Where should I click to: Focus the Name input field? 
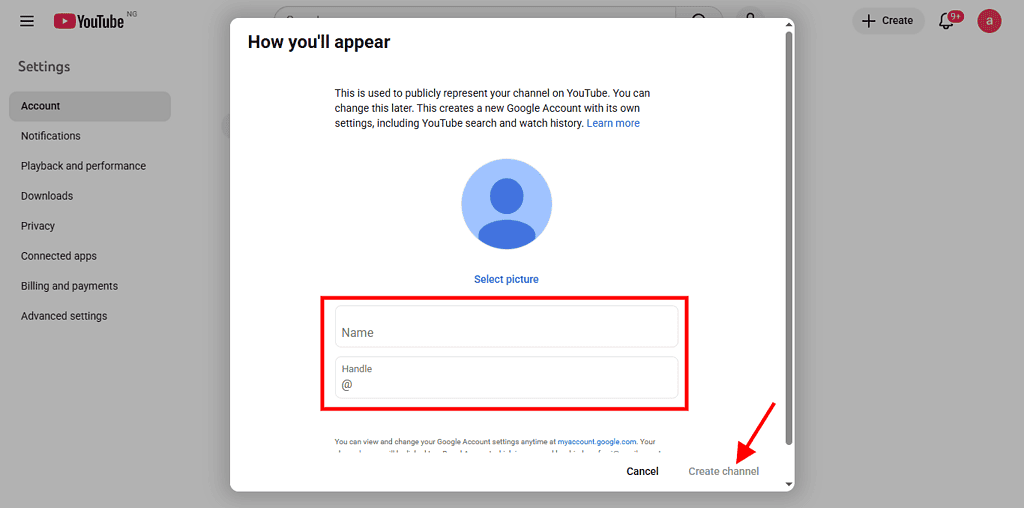506,326
